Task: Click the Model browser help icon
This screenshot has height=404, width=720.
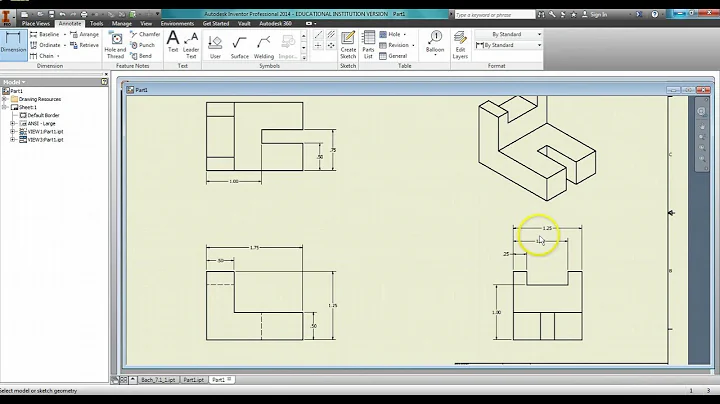Action: [x=104, y=82]
